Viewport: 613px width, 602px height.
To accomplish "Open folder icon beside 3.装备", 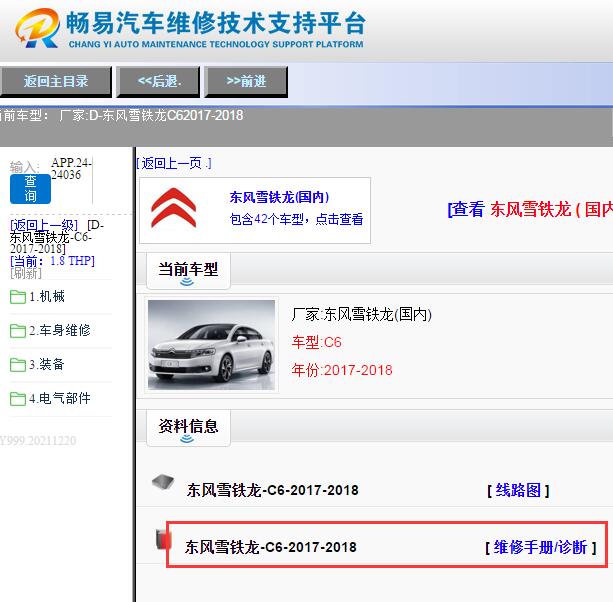I will [x=18, y=365].
